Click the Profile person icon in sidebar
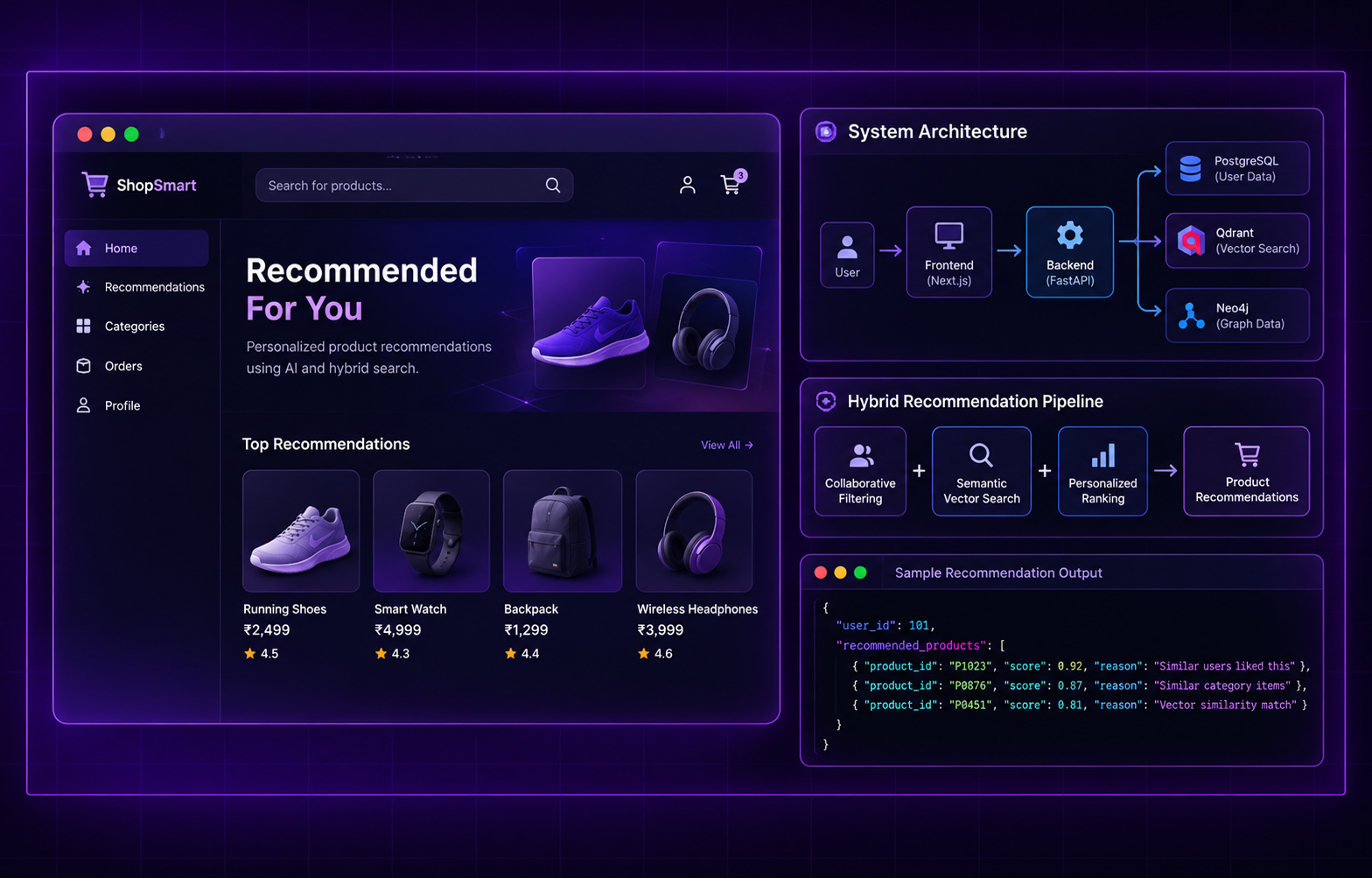 point(83,405)
